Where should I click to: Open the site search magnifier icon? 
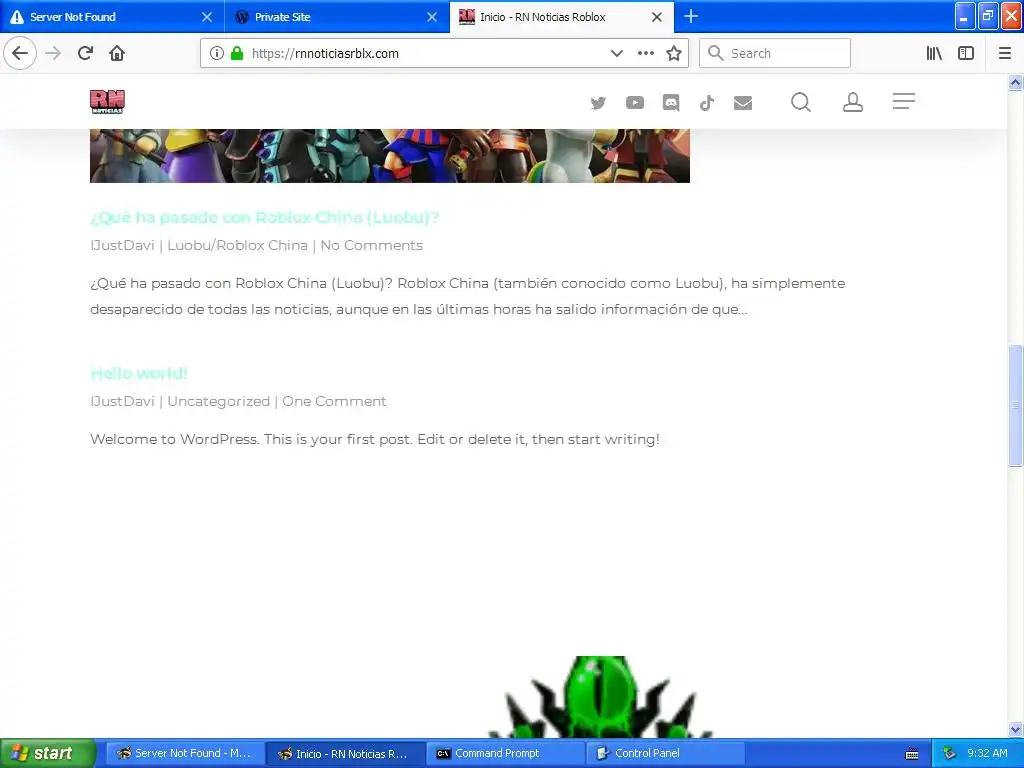[x=801, y=102]
